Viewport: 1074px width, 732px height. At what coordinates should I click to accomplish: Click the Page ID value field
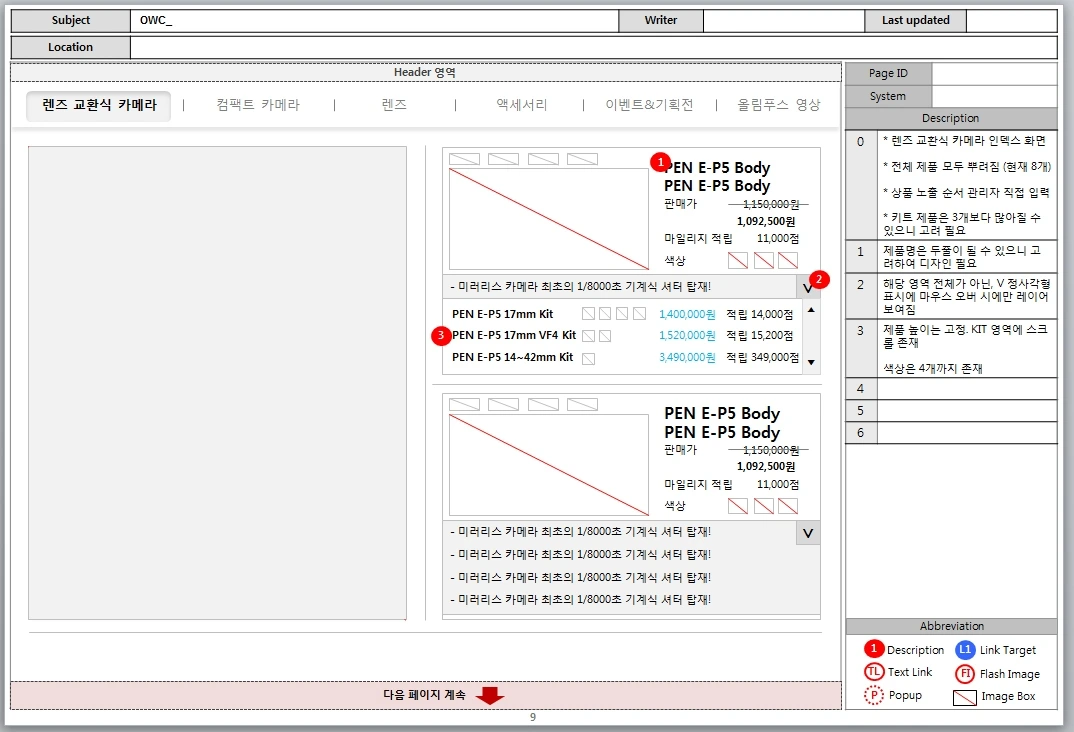[994, 73]
